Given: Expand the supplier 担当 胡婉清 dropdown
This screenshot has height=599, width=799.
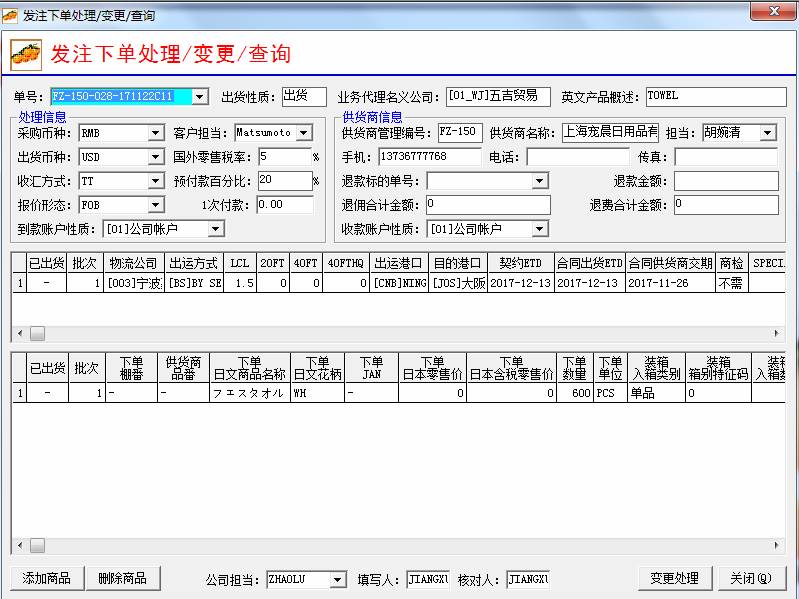Looking at the screenshot, I should 767,133.
